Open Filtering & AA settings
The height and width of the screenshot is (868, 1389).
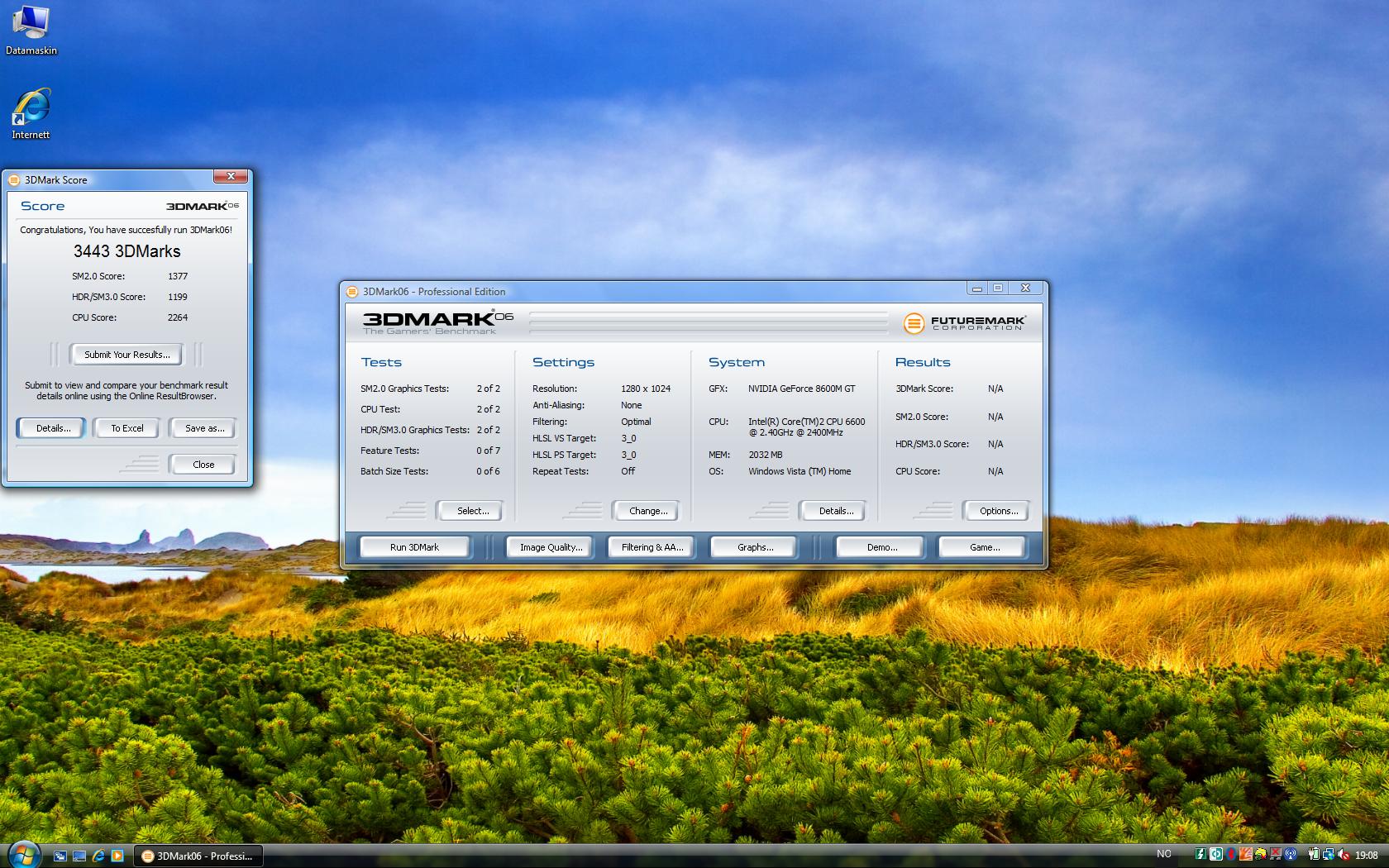pos(652,547)
